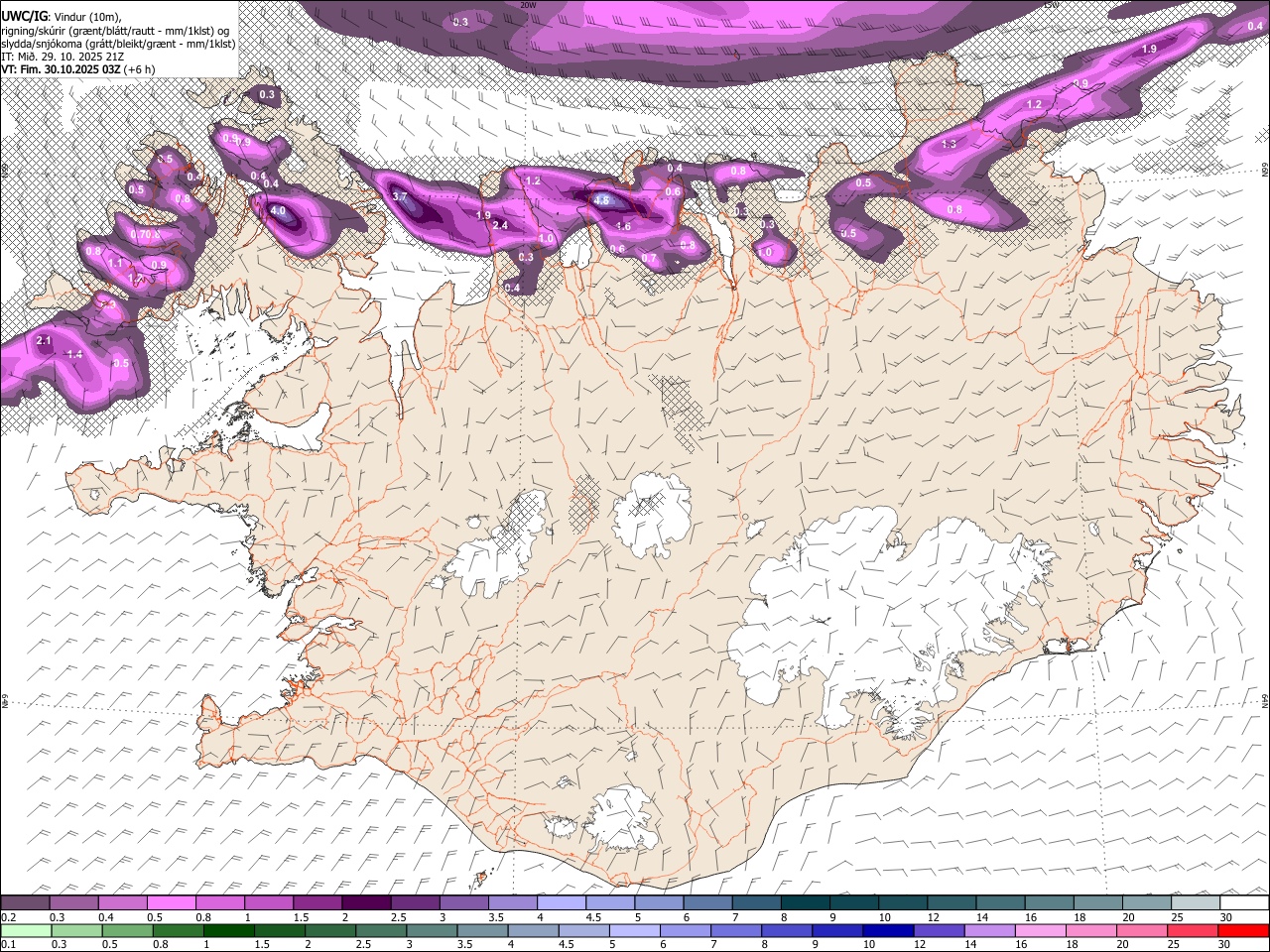Click the 4.0 precipitation value label

tap(278, 211)
